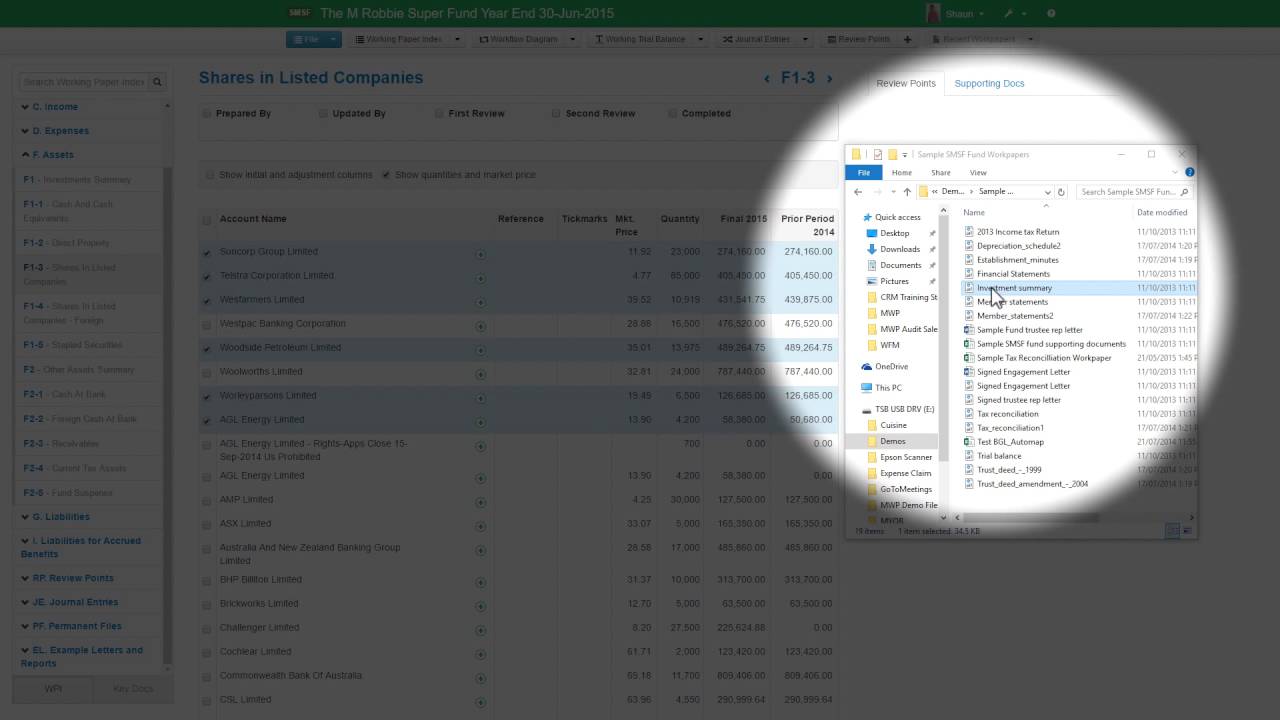Click the WPI button below the index

pos(52,689)
